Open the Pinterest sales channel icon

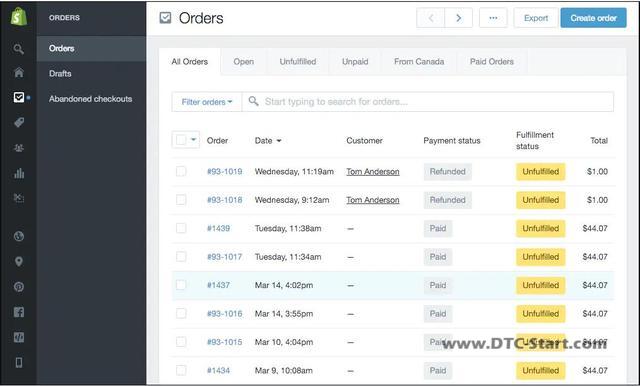[19, 287]
